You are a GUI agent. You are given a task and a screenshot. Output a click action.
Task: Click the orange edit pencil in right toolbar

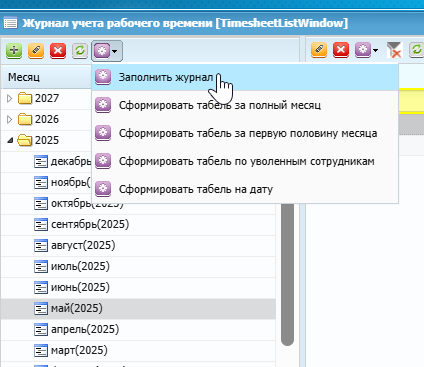pyautogui.click(x=319, y=50)
